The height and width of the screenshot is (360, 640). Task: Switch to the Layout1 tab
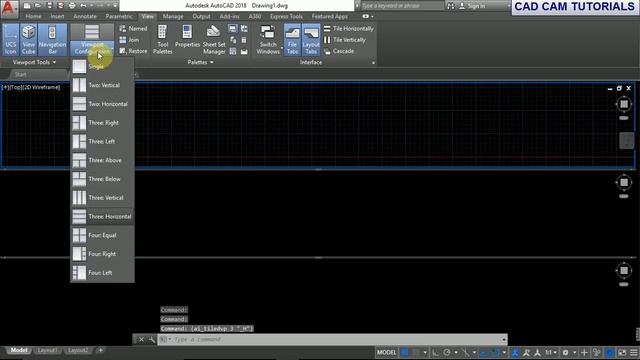click(47, 350)
